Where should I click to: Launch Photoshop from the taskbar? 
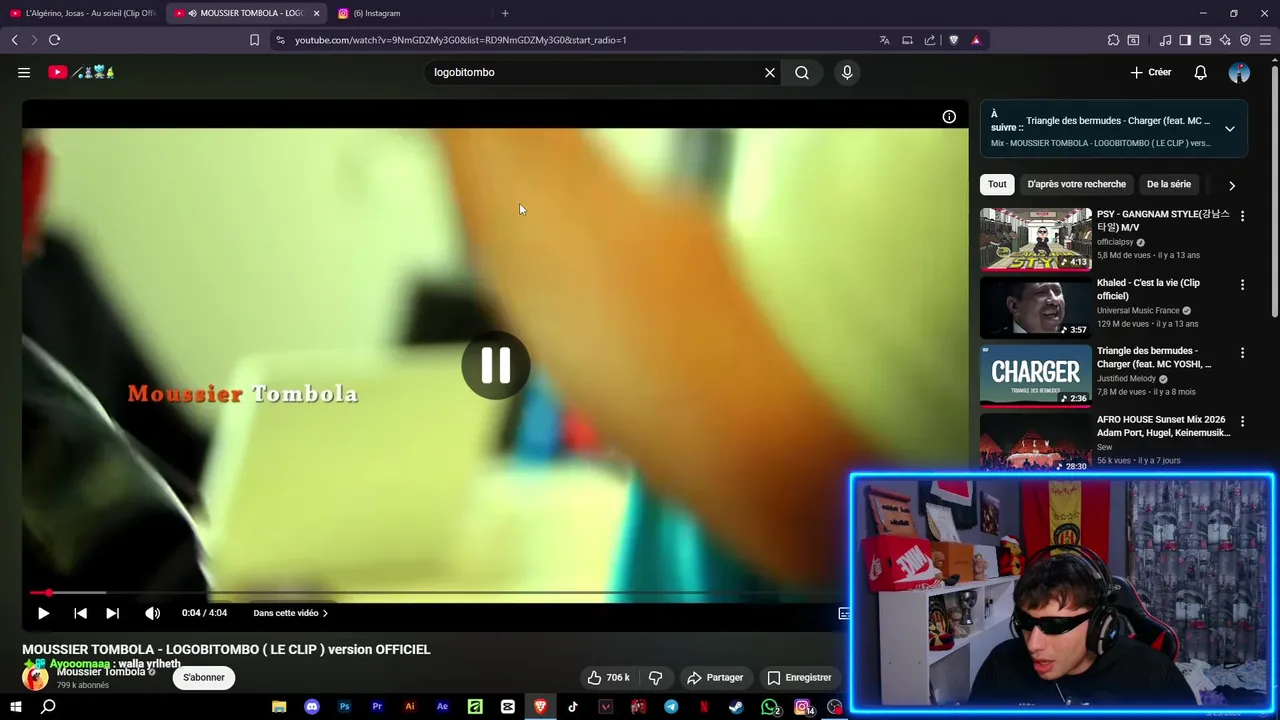[x=344, y=707]
